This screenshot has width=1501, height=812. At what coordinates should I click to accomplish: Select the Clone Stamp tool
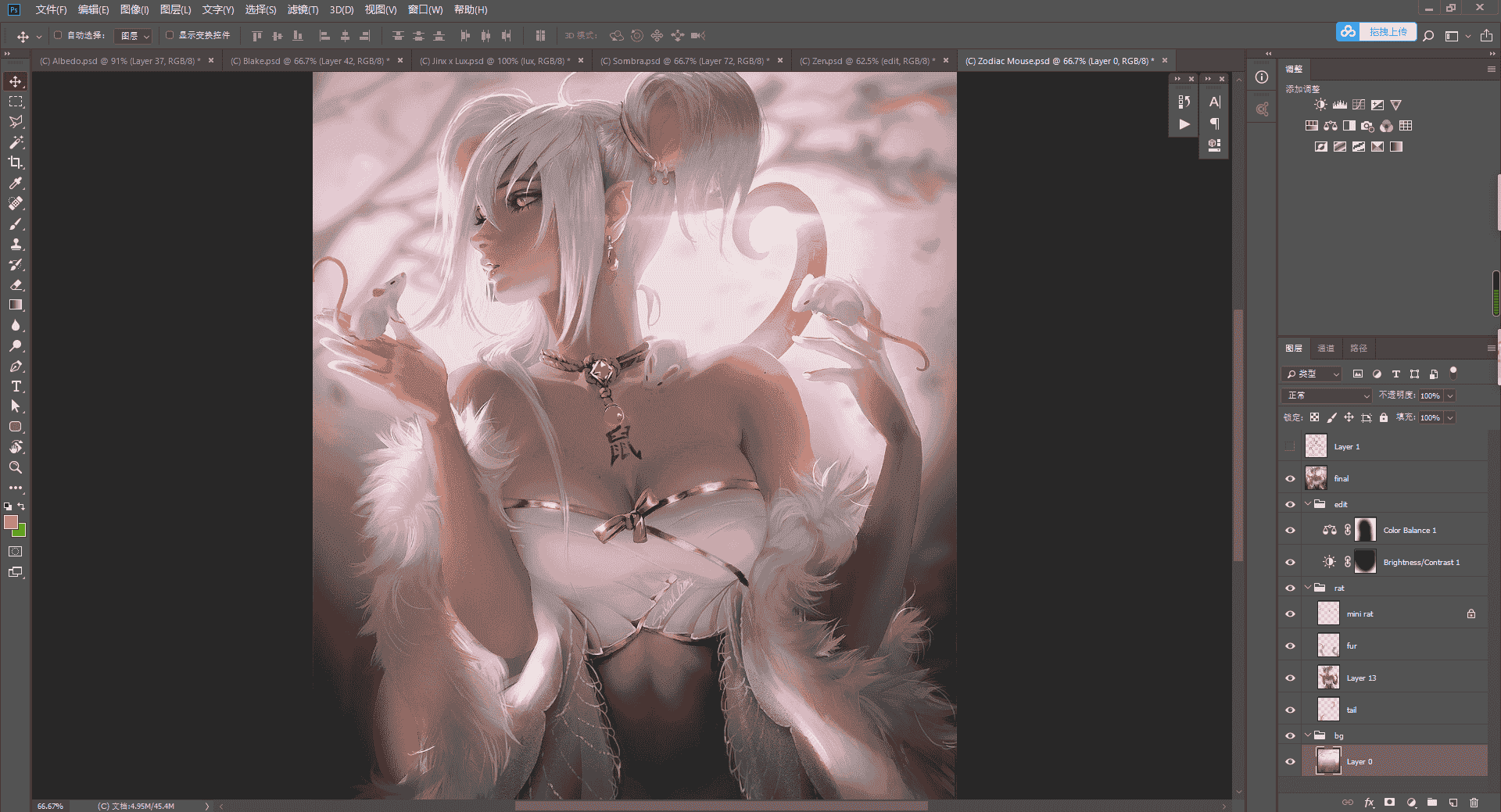(16, 244)
